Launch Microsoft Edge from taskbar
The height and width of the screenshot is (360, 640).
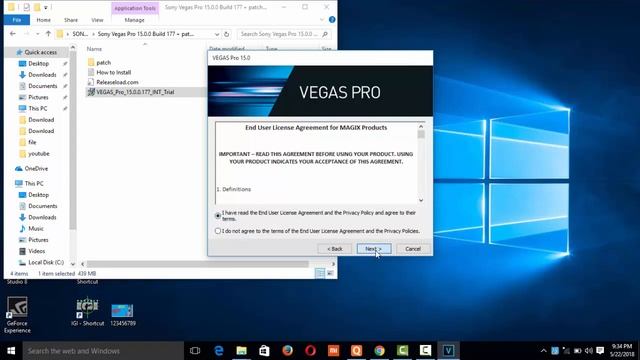219,351
